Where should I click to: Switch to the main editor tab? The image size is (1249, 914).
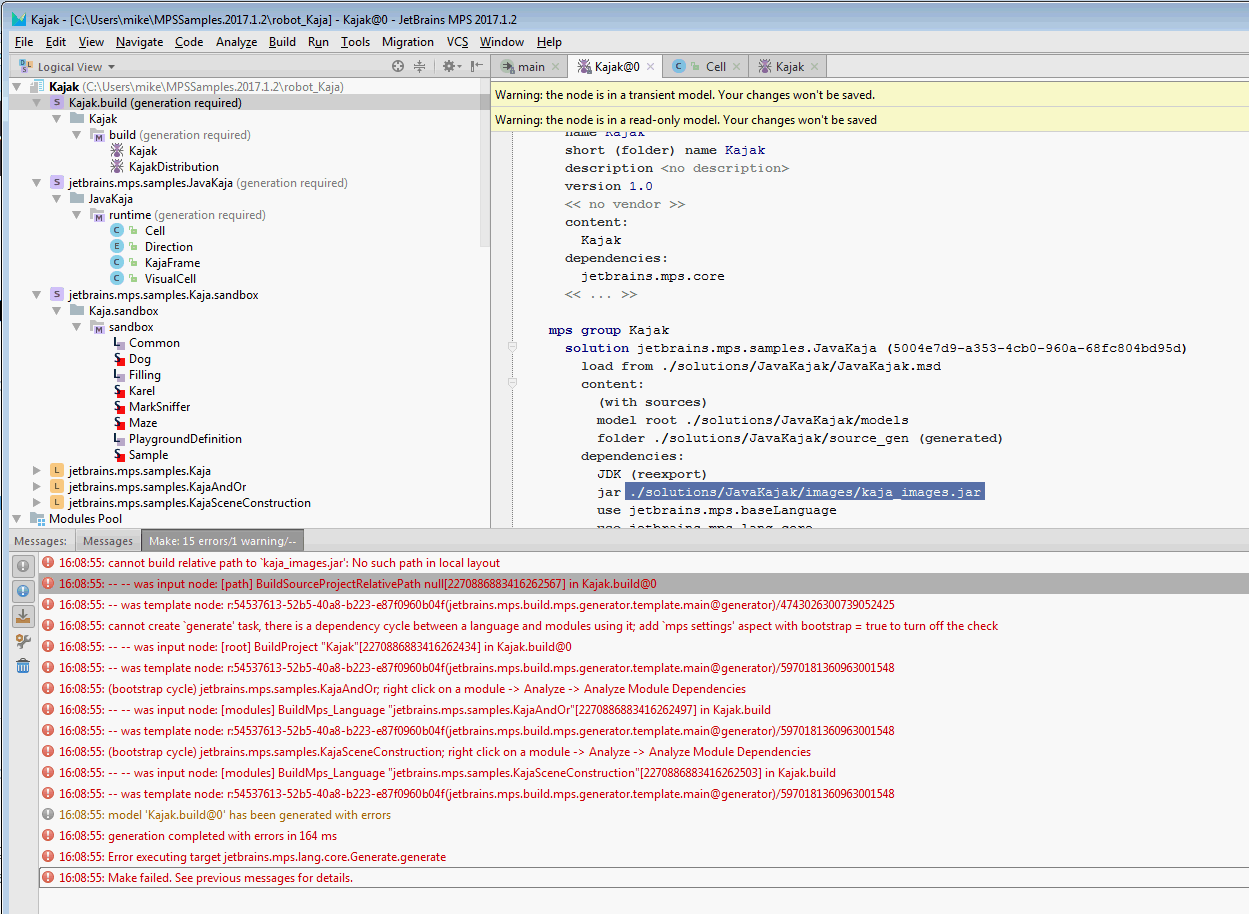[x=530, y=67]
